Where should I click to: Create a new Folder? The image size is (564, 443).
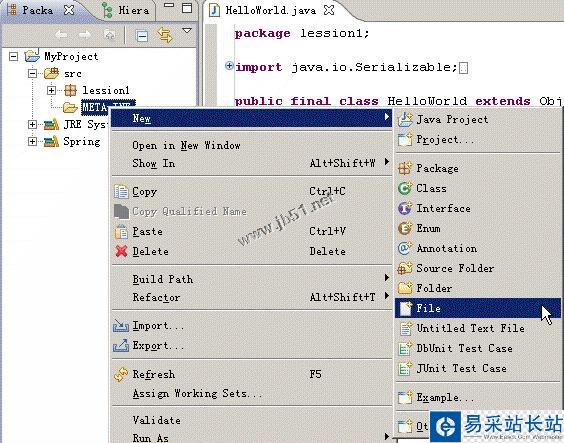tap(478, 288)
